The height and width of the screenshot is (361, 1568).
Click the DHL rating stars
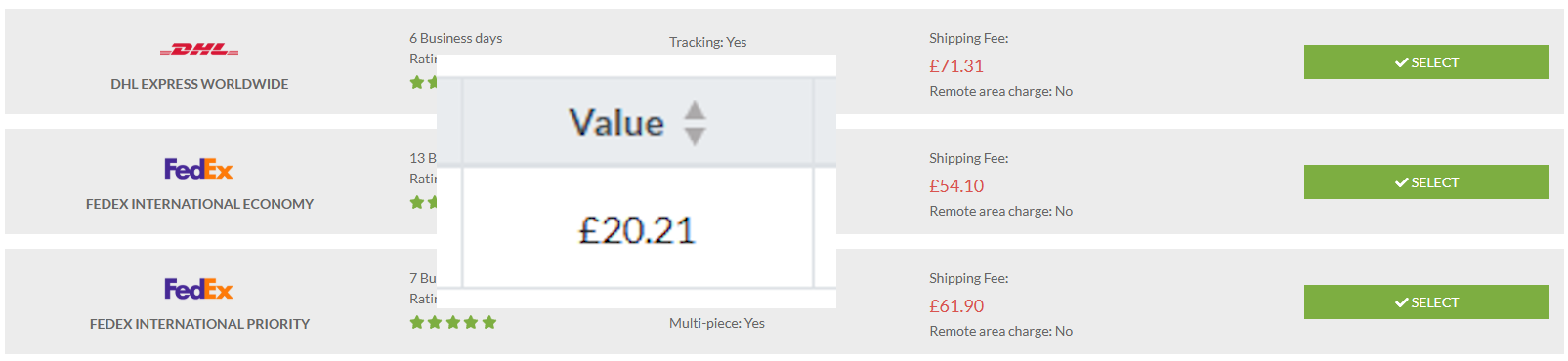pyautogui.click(x=423, y=83)
